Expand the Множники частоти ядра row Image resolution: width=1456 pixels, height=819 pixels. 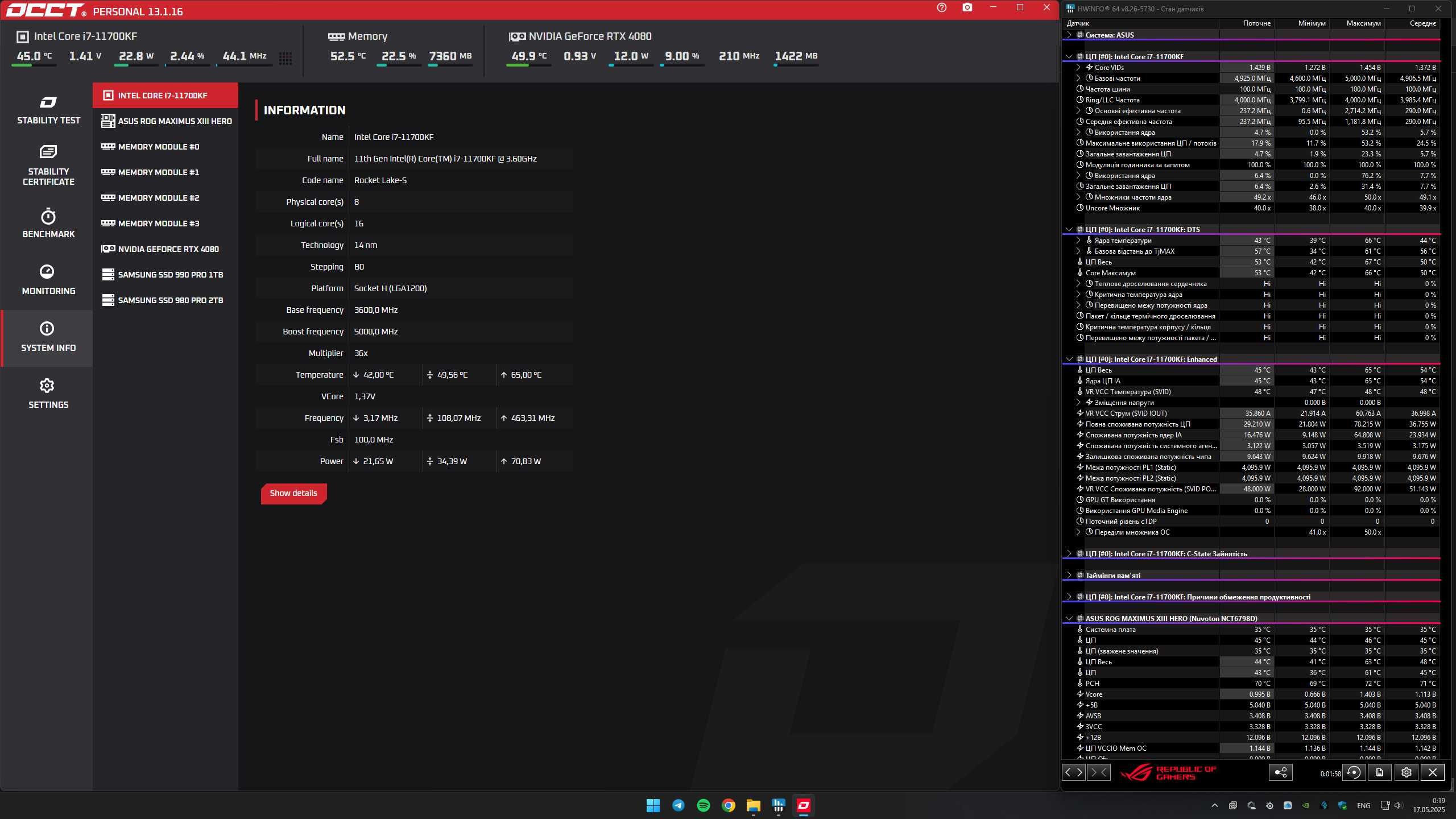(x=1078, y=197)
